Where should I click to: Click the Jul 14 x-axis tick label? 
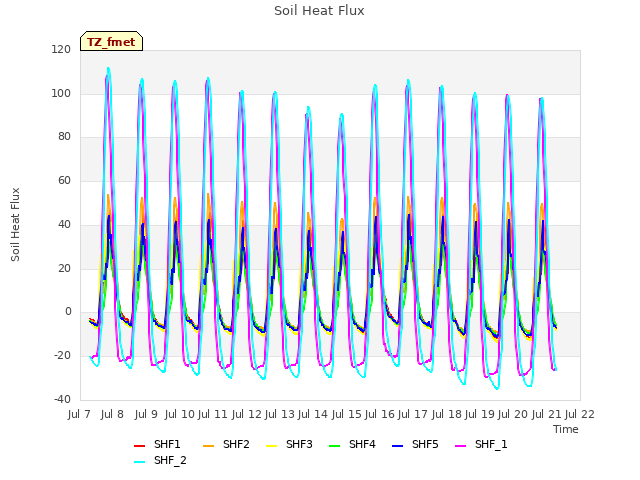coord(313,414)
